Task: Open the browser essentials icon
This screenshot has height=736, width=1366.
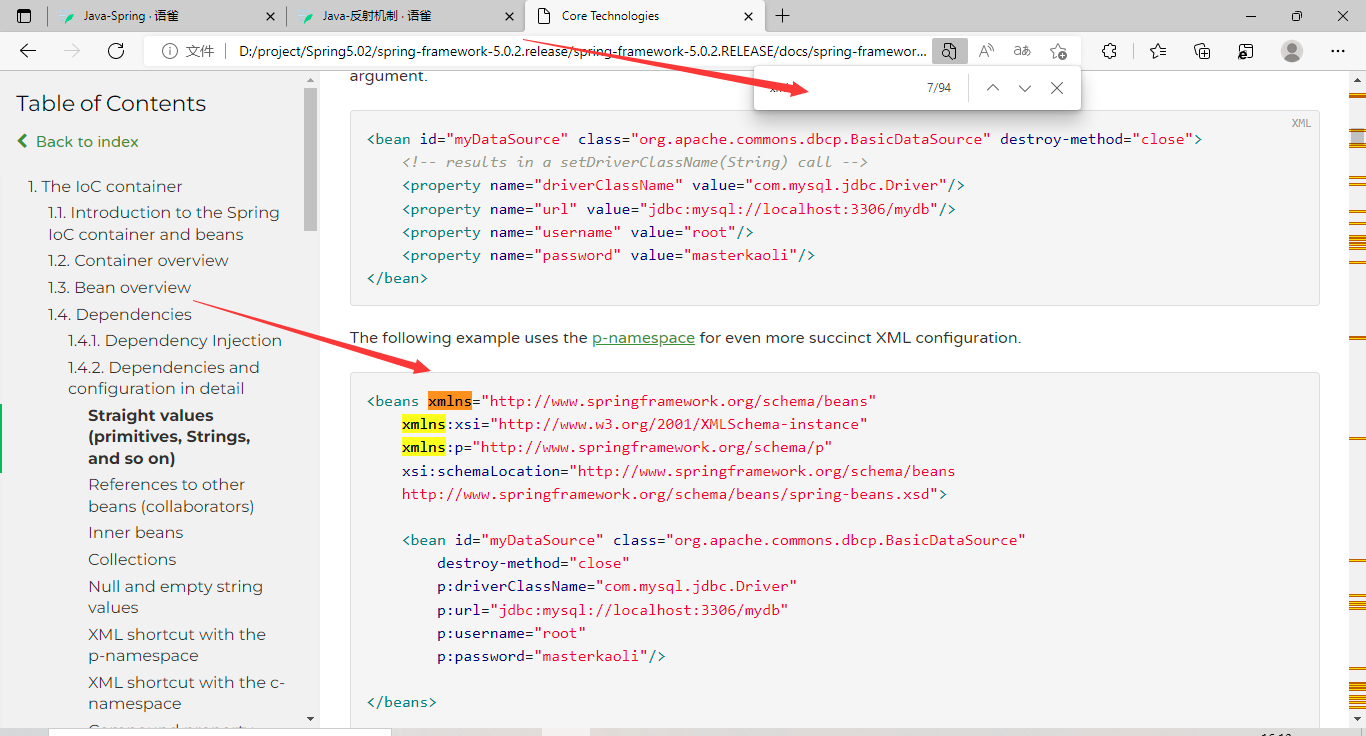Action: (x=1246, y=51)
